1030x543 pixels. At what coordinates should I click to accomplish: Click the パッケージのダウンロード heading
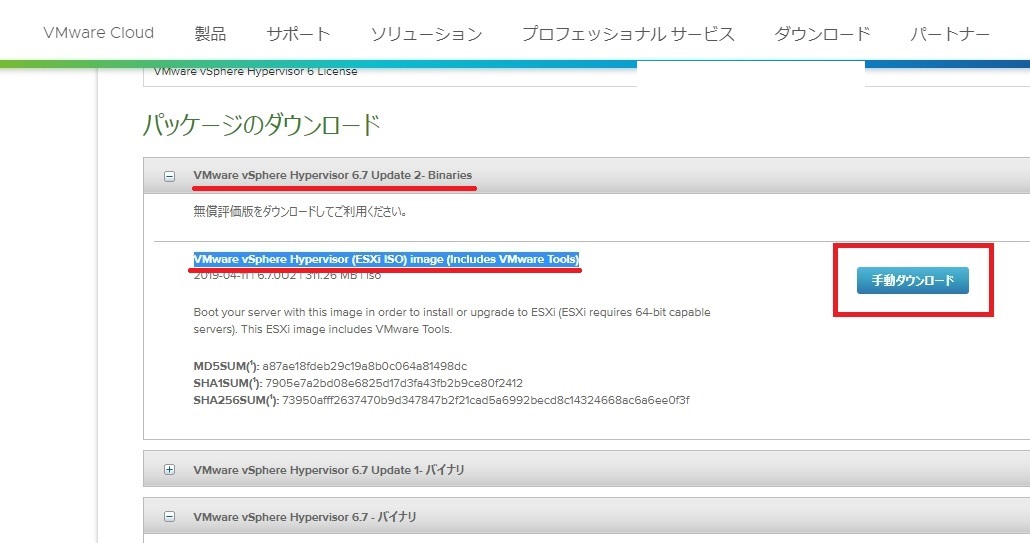click(261, 125)
